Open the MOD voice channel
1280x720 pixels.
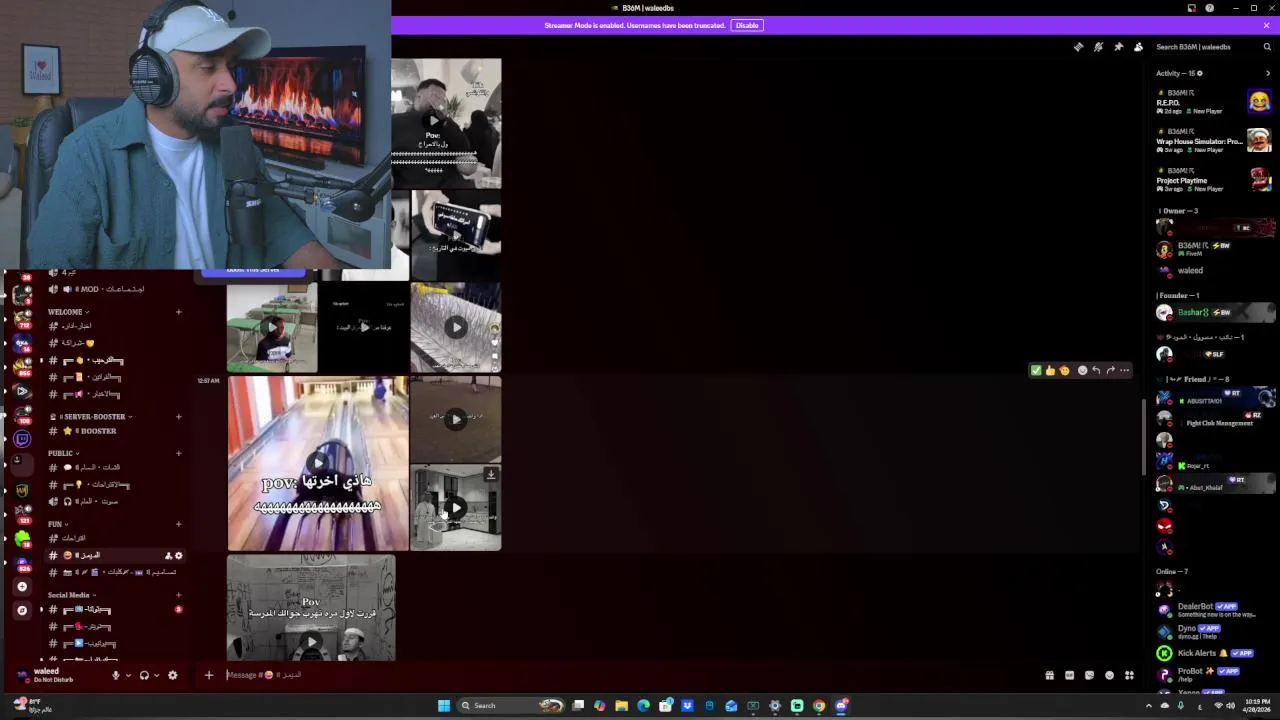[x=114, y=289]
